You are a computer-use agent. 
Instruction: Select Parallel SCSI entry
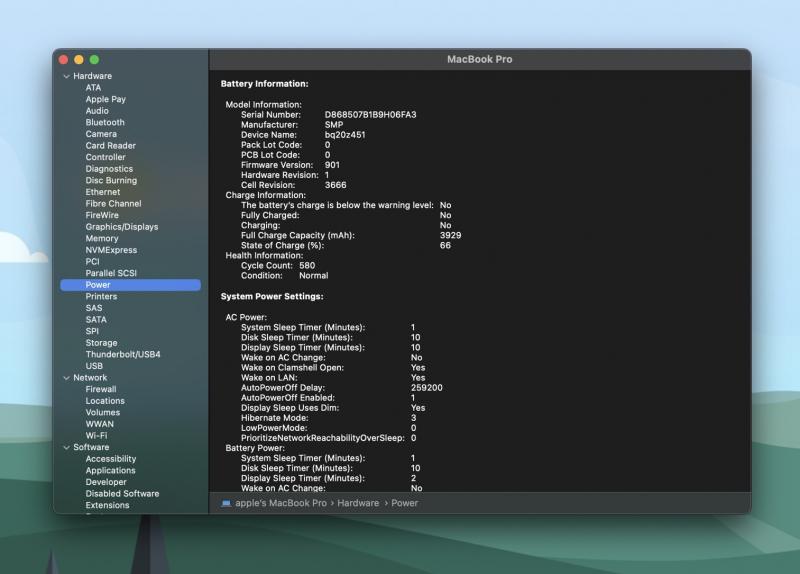(111, 273)
